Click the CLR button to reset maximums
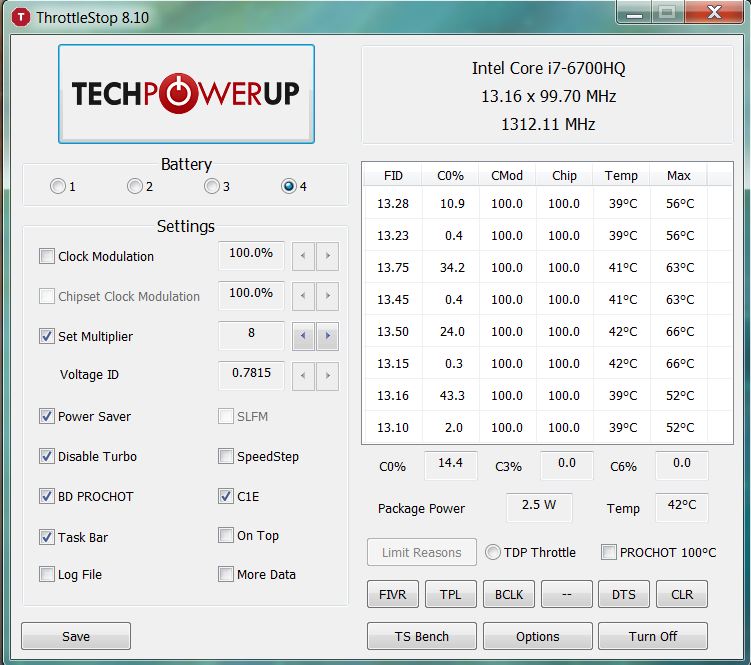Screen dimensions: 751x665 pos(682,594)
